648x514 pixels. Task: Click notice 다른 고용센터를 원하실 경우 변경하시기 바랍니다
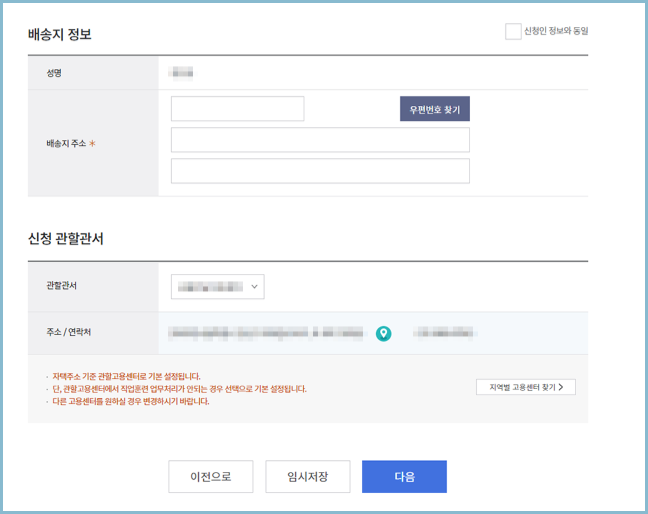131,401
